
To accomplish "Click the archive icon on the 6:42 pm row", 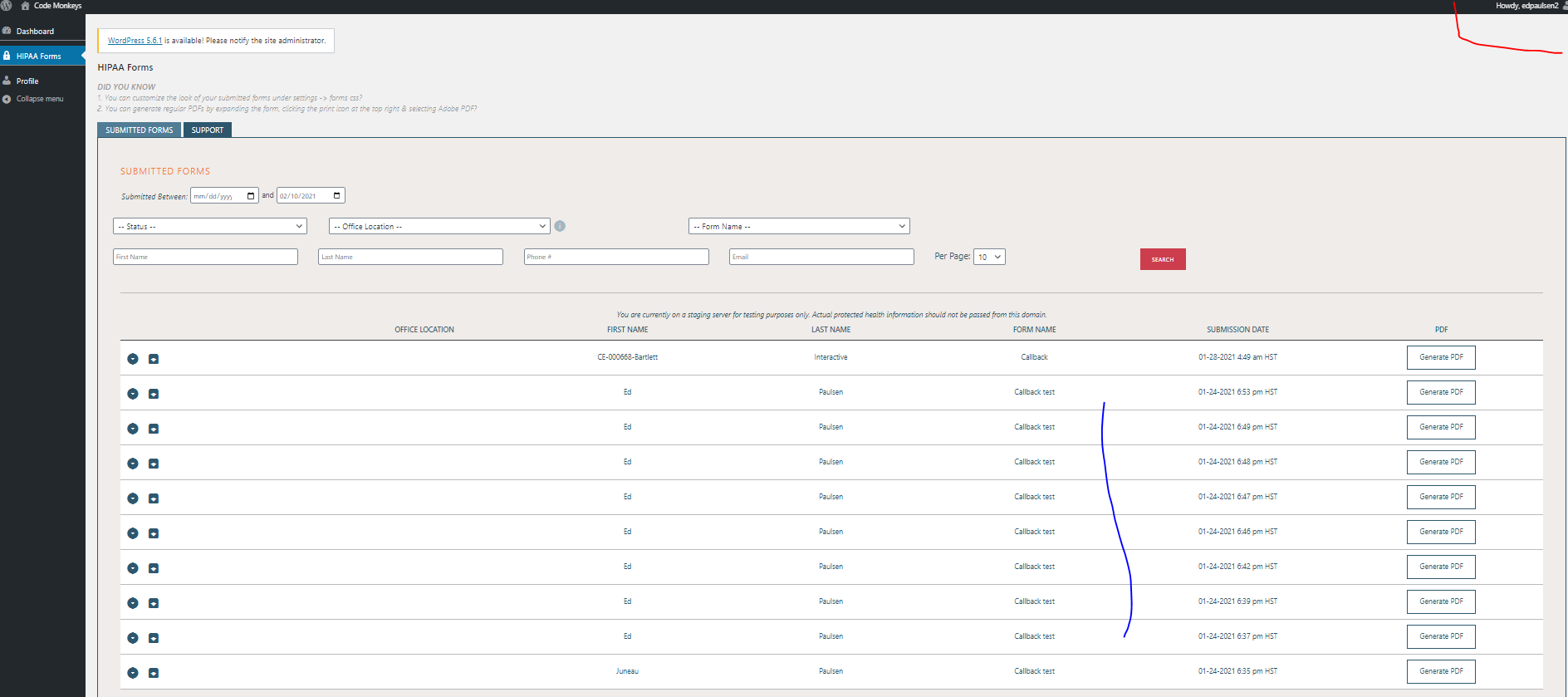I will pos(154,568).
